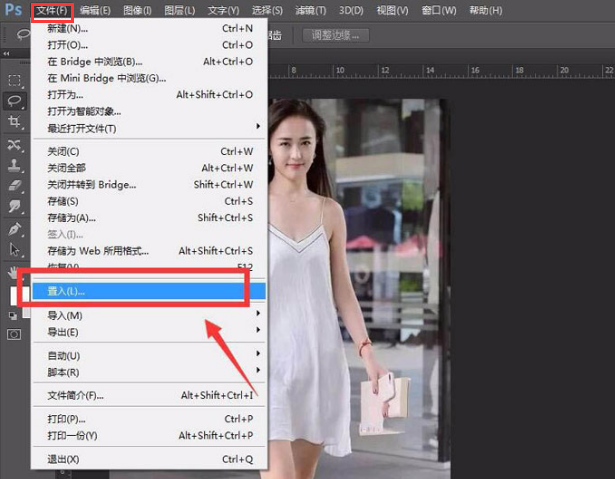This screenshot has width=615, height=479.
Task: Toggle Quick Mask mode icon
Action: pyautogui.click(x=14, y=334)
